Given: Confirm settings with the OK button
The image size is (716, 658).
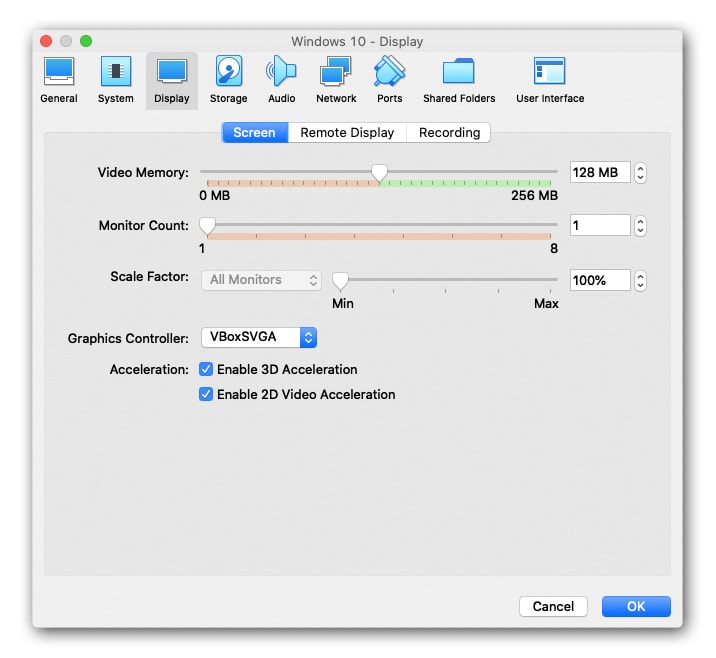Looking at the screenshot, I should [636, 606].
